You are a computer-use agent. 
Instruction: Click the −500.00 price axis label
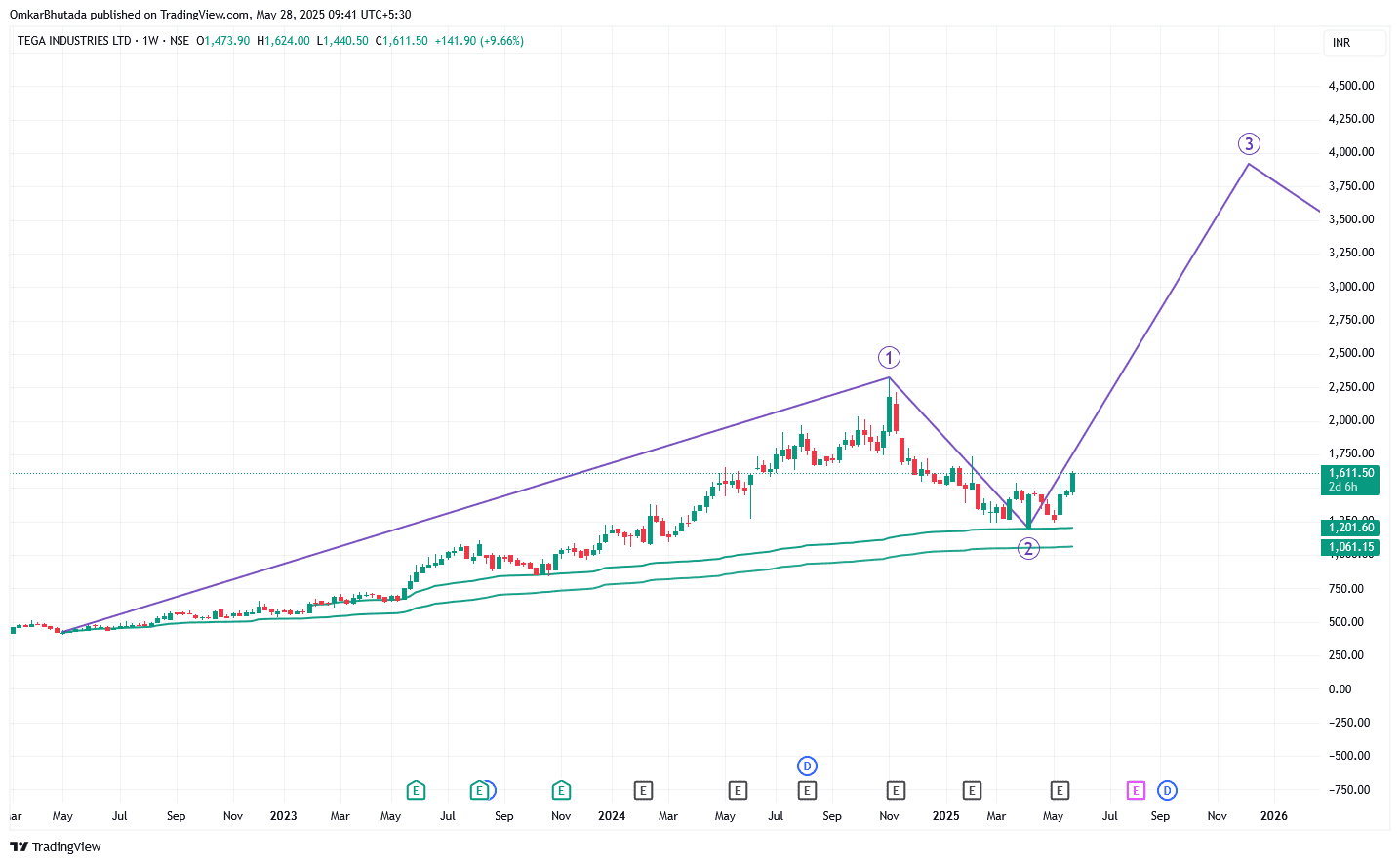(x=1351, y=756)
